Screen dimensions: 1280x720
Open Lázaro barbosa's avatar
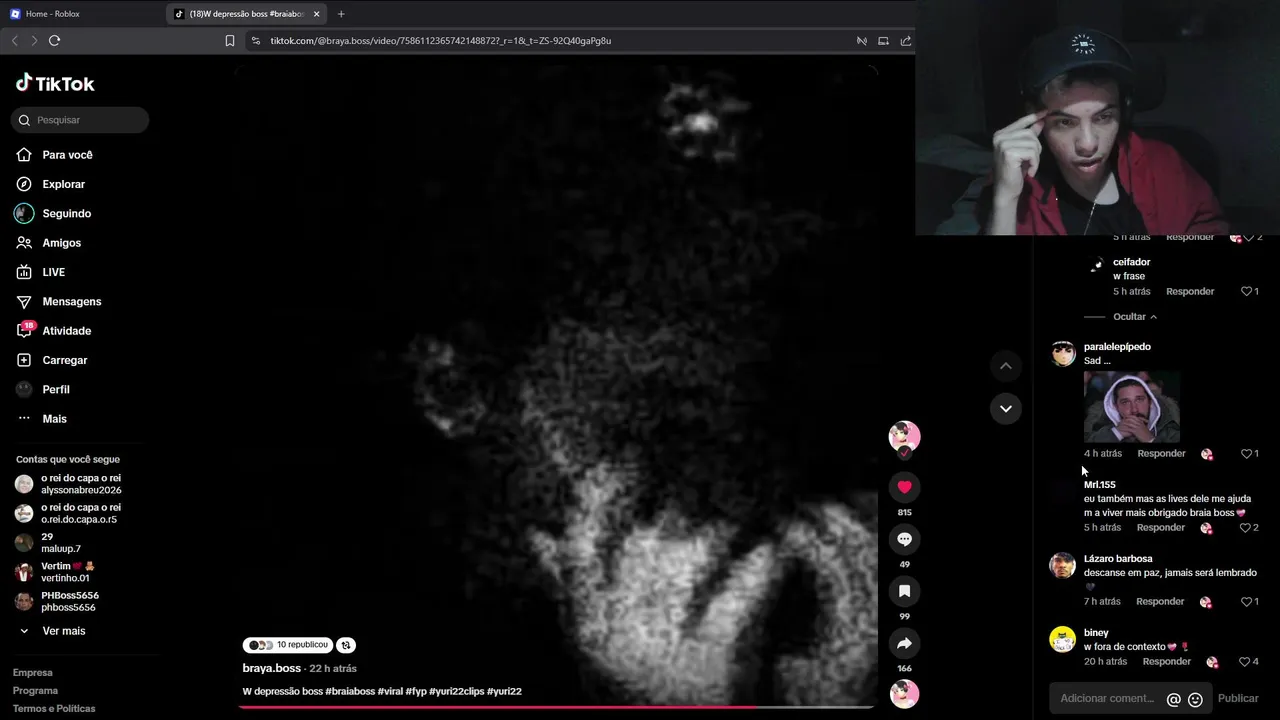tap(1062, 565)
